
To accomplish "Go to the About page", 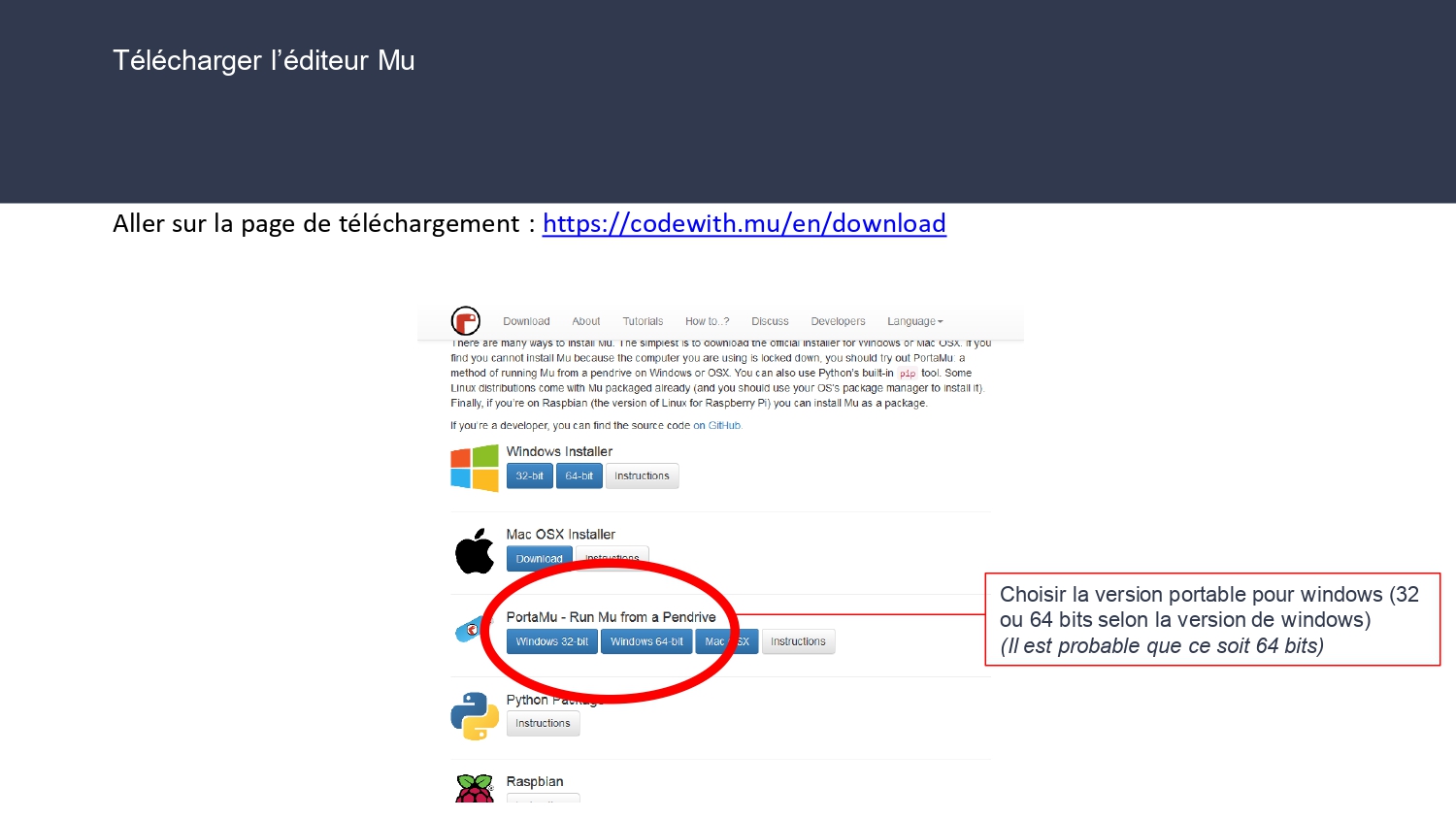I will tap(585, 321).
